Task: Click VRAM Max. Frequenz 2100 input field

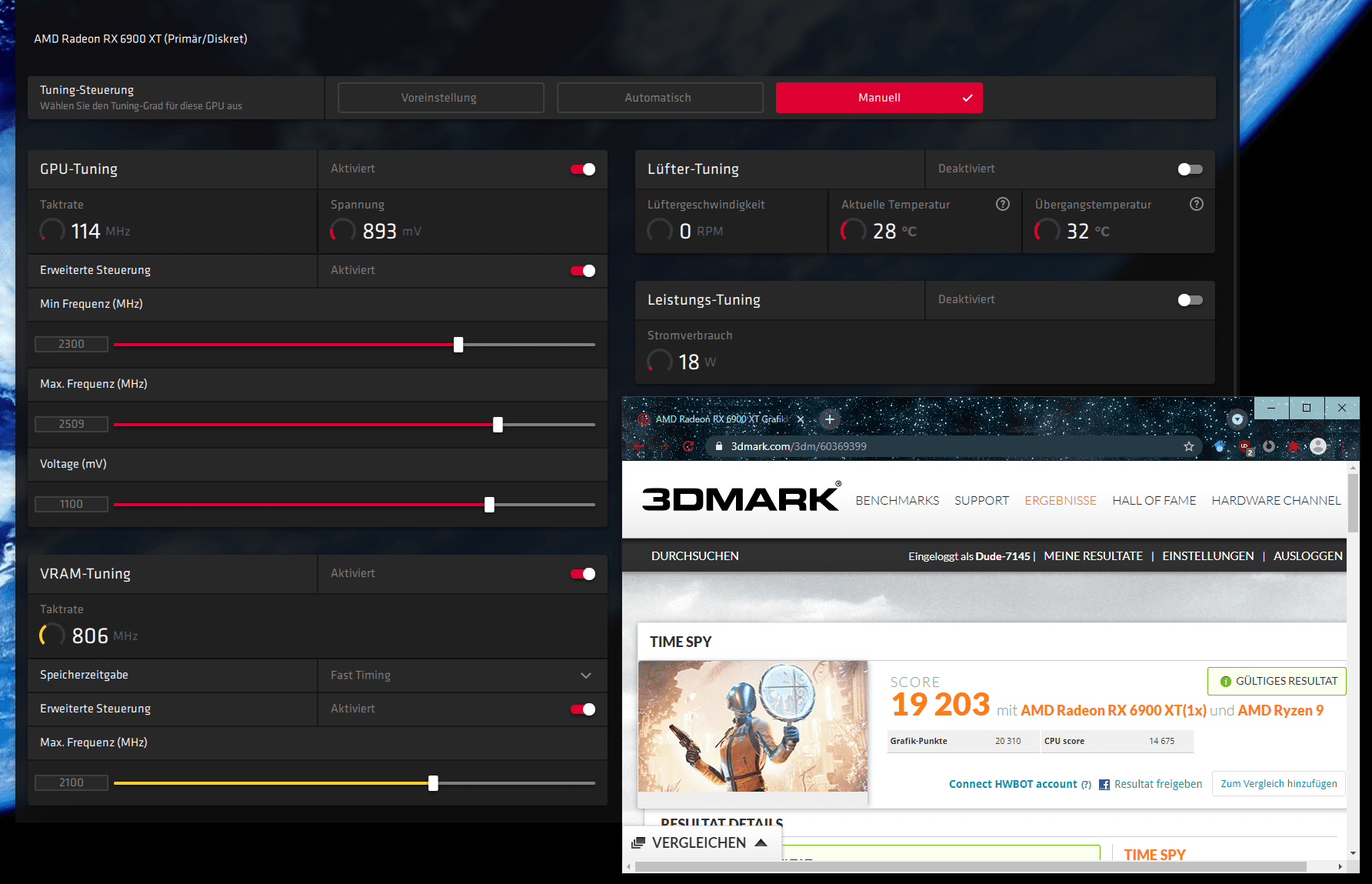Action: 72,782
